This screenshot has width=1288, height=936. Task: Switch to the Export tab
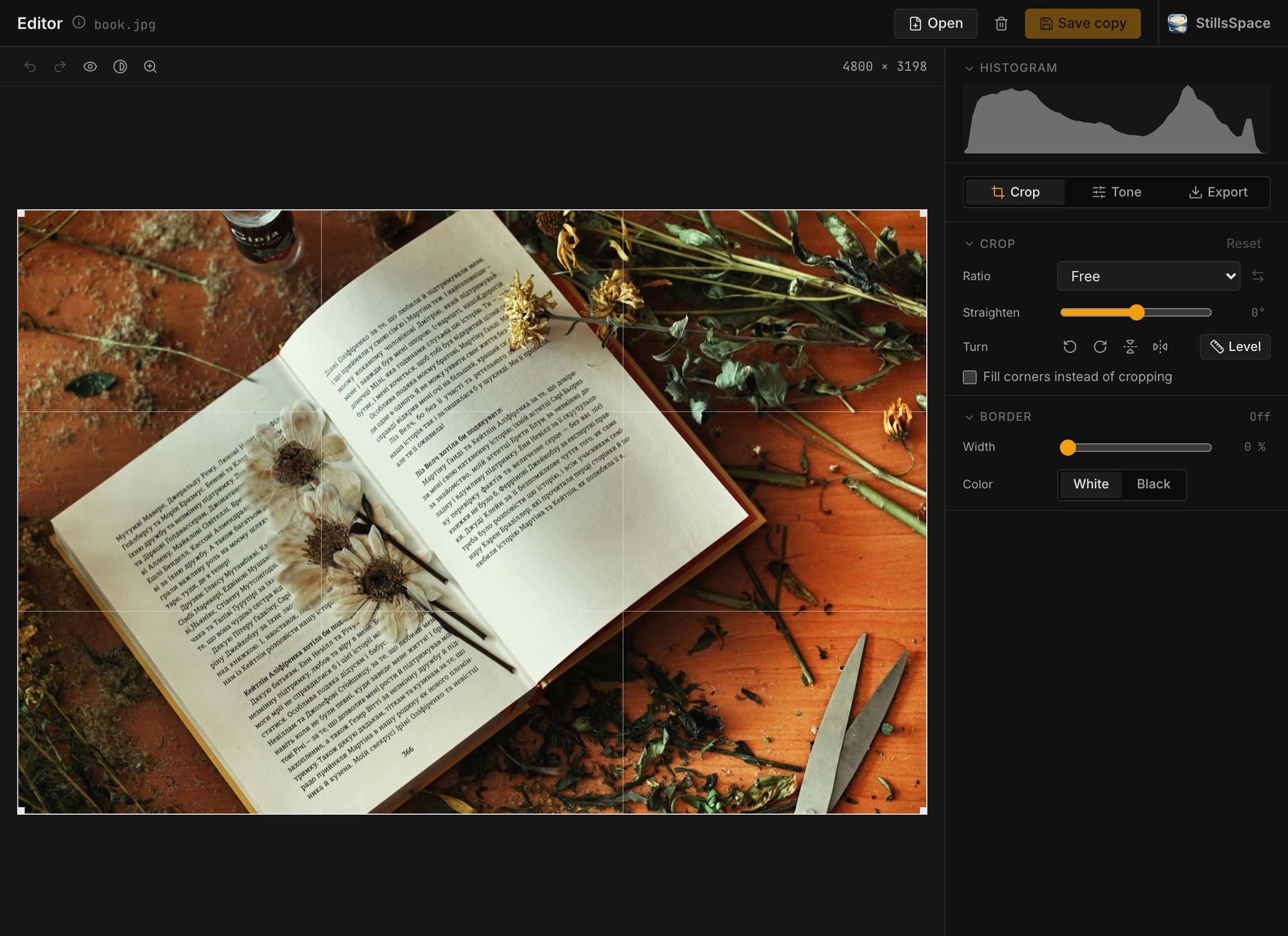(x=1218, y=192)
